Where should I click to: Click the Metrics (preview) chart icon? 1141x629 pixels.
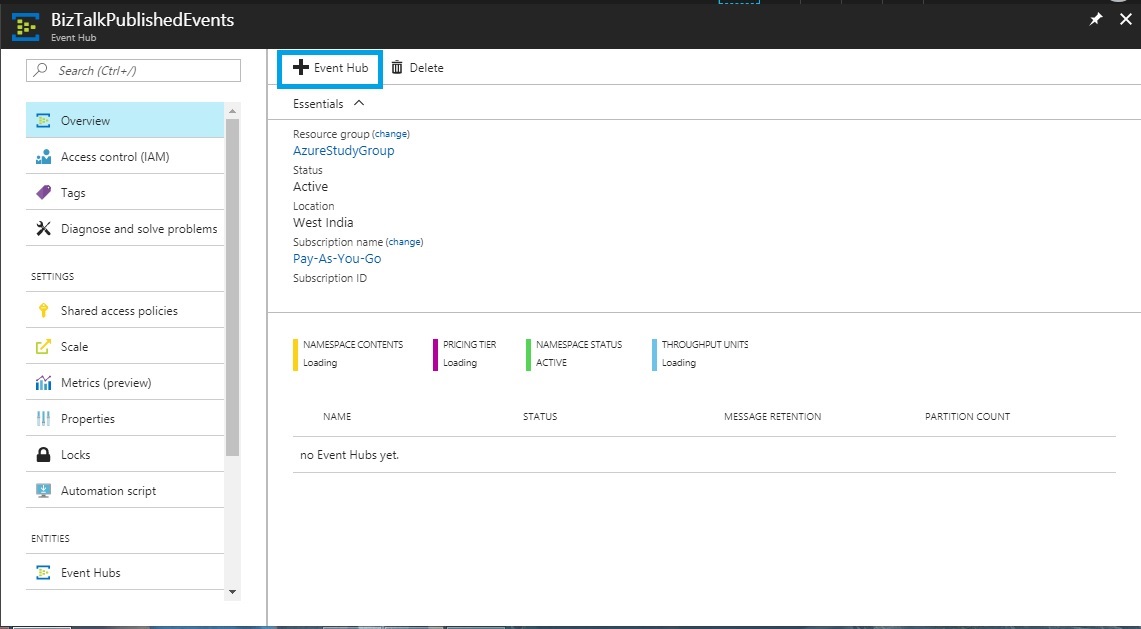(44, 382)
